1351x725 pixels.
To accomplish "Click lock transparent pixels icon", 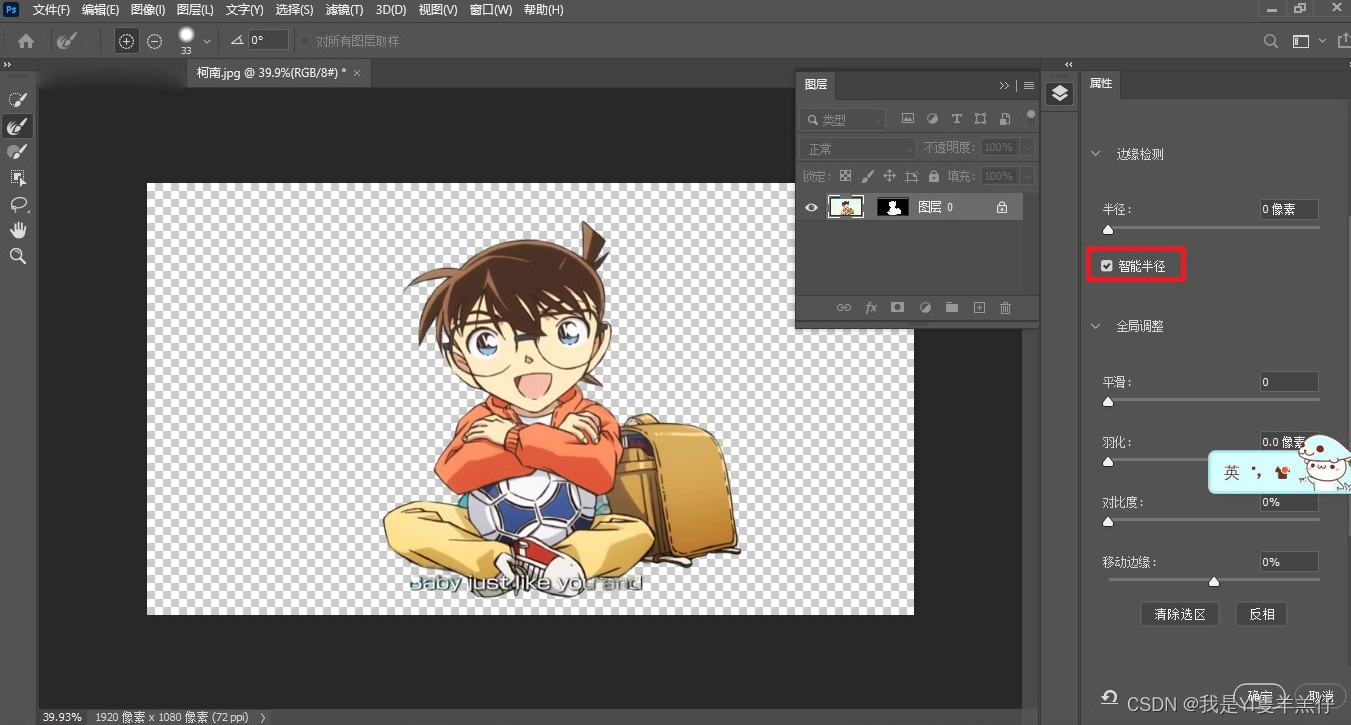I will [x=845, y=176].
